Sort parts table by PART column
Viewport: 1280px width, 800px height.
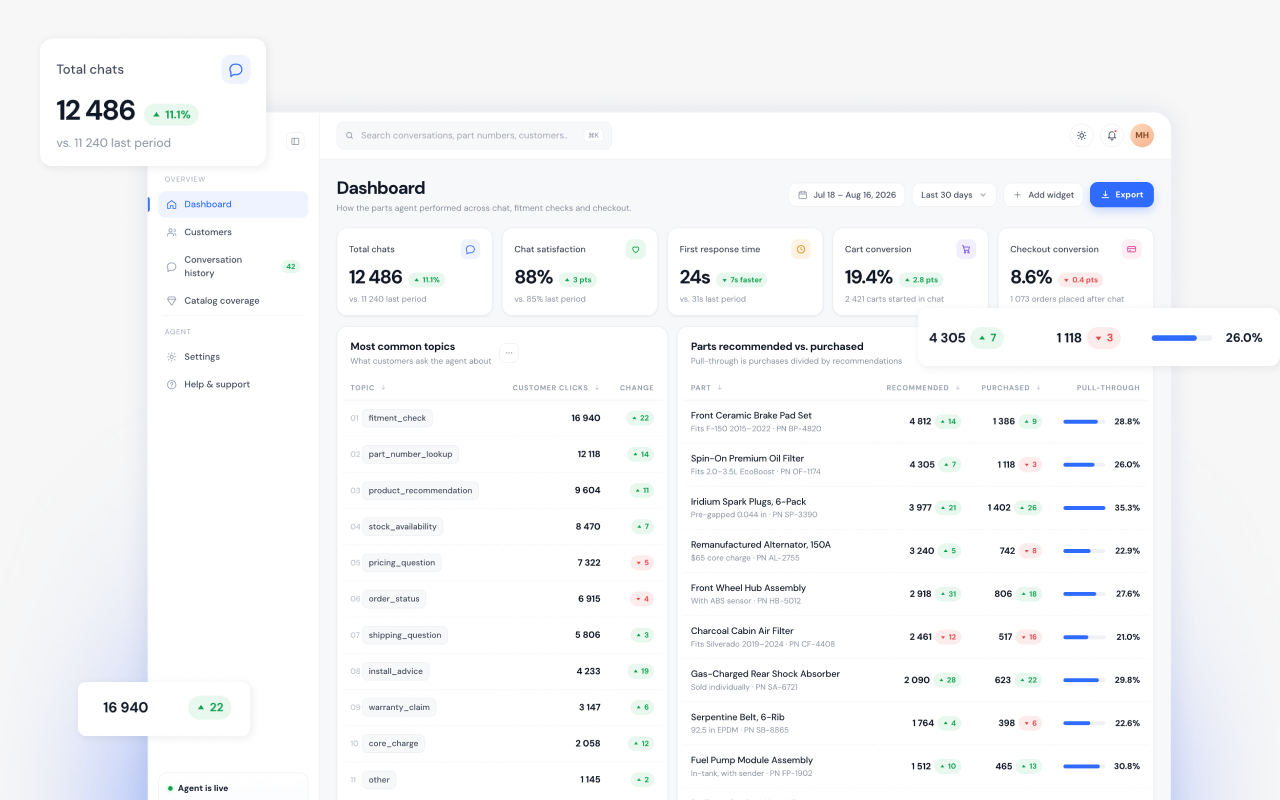(x=706, y=388)
